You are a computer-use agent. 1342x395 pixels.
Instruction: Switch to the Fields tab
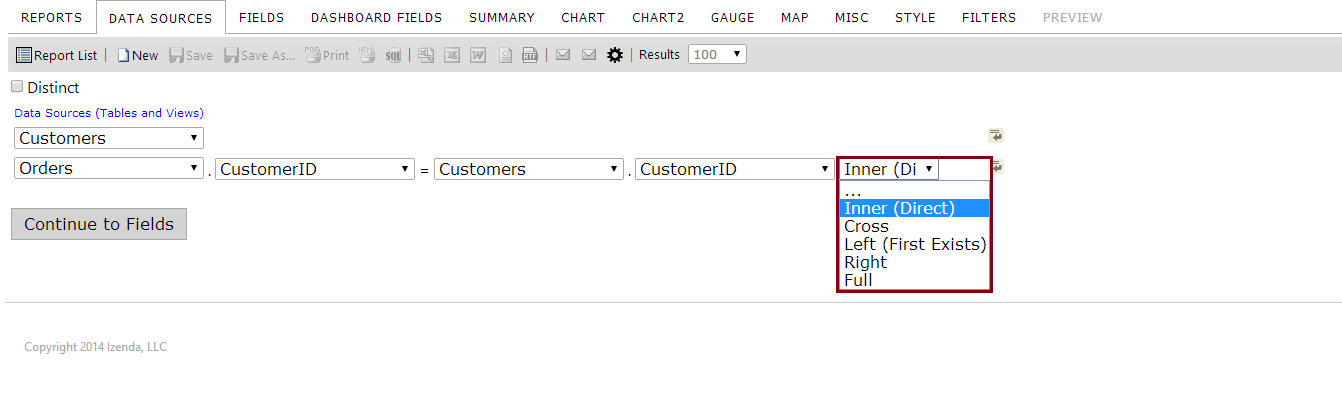tap(262, 17)
